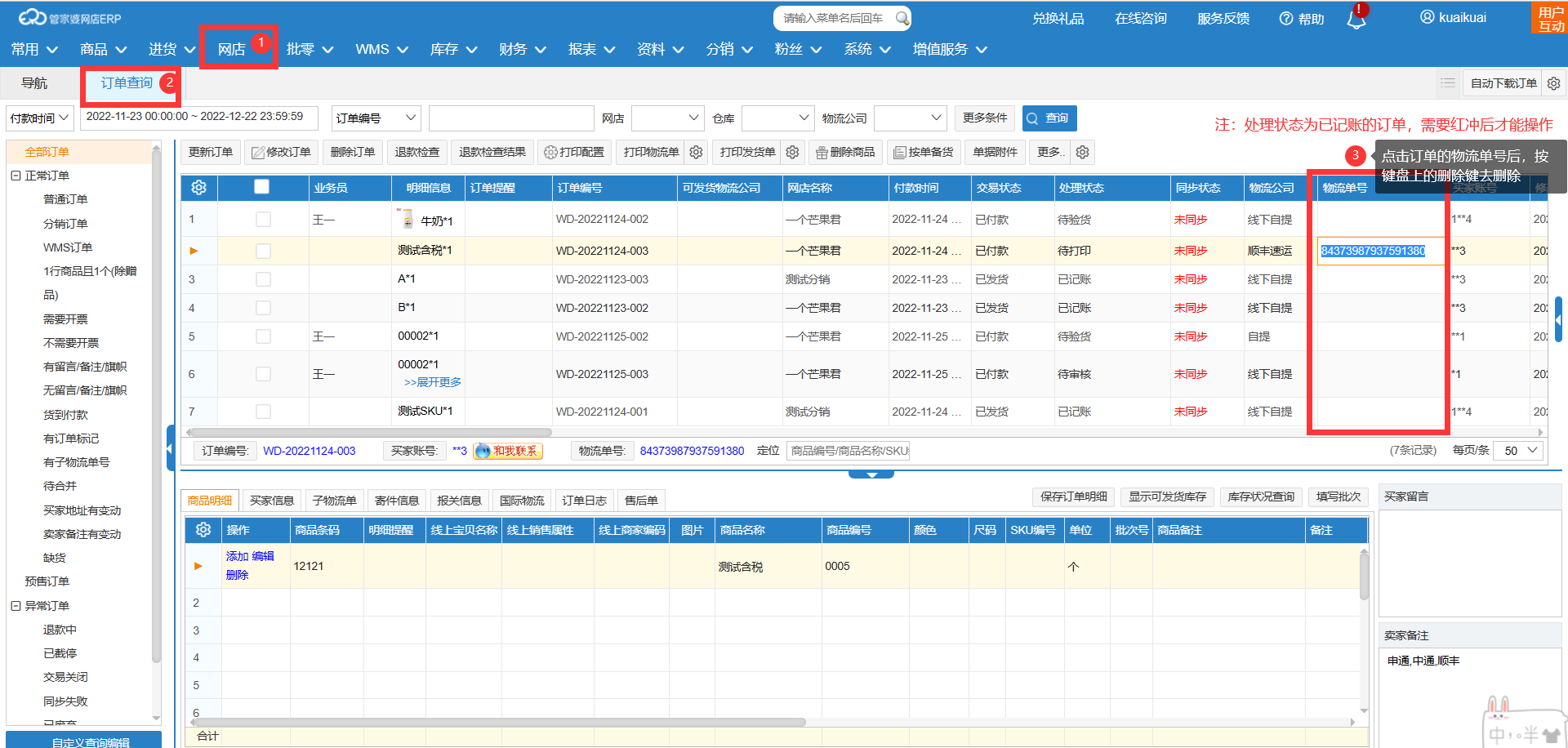1568x748 pixels.
Task: Click the >>展开更多 link
Action: [x=432, y=382]
